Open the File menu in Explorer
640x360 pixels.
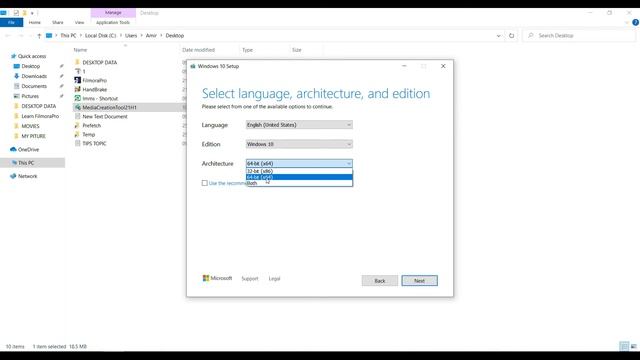pos(11,22)
